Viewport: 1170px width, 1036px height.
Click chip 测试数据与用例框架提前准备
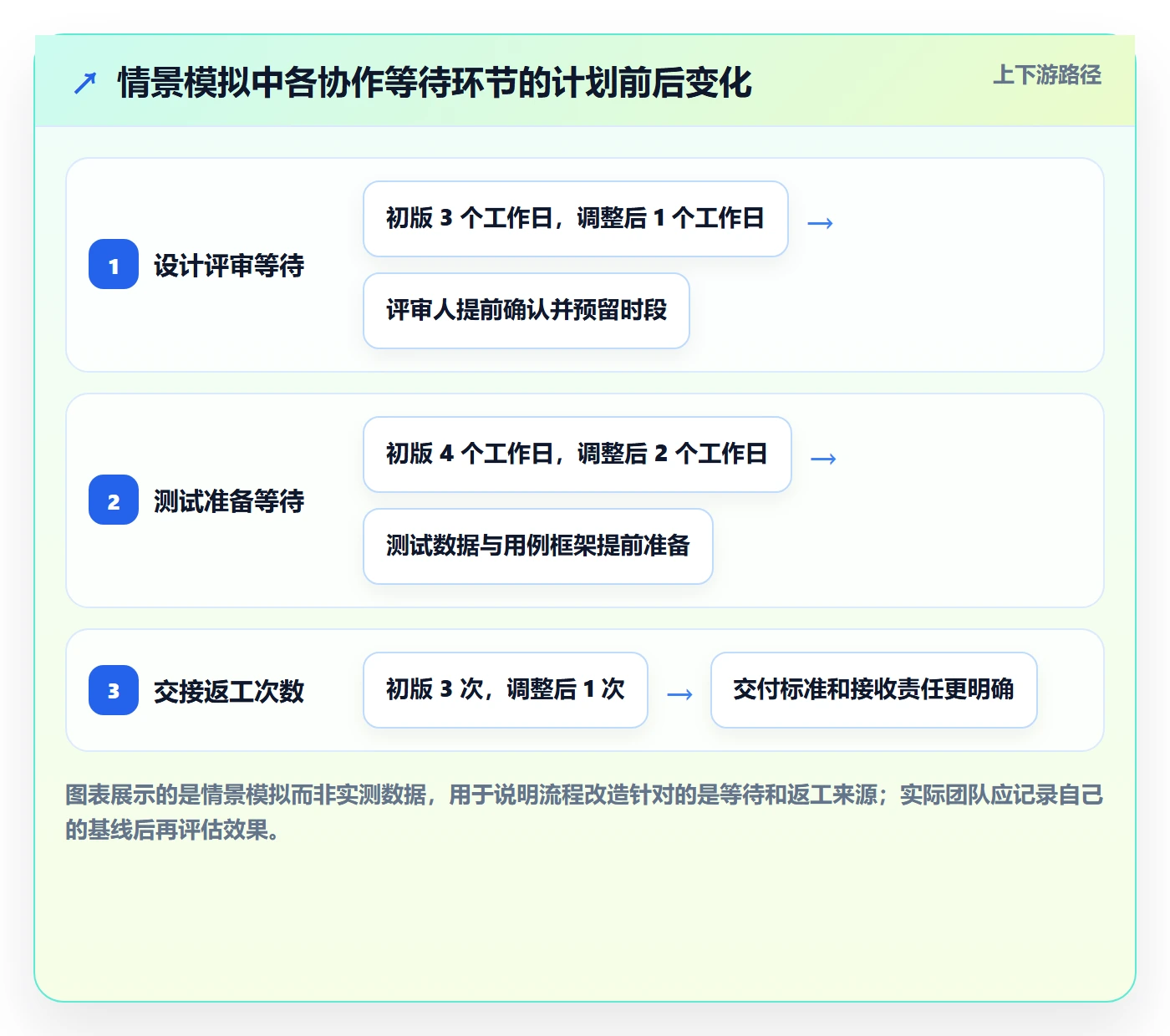point(538,546)
